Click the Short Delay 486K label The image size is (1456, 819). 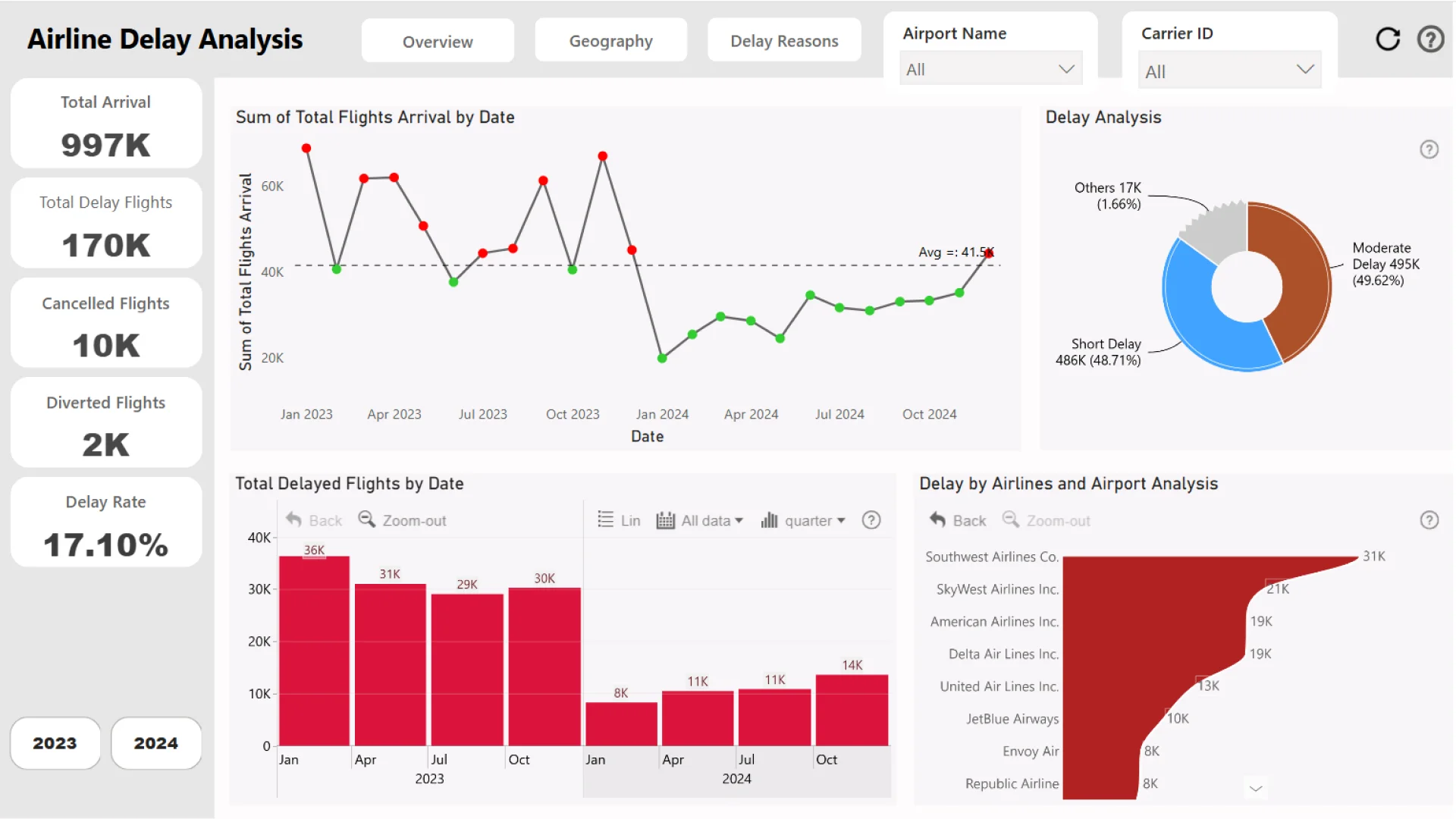1098,352
